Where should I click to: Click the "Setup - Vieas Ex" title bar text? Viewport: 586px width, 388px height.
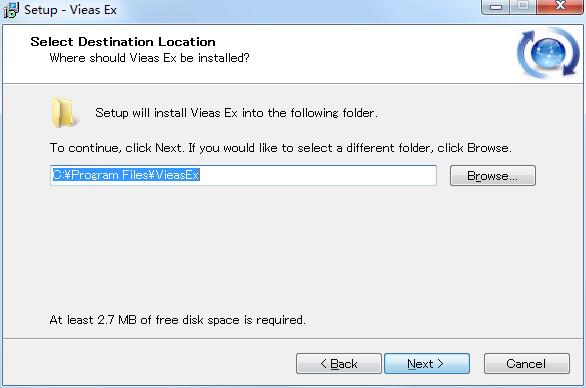click(x=70, y=10)
